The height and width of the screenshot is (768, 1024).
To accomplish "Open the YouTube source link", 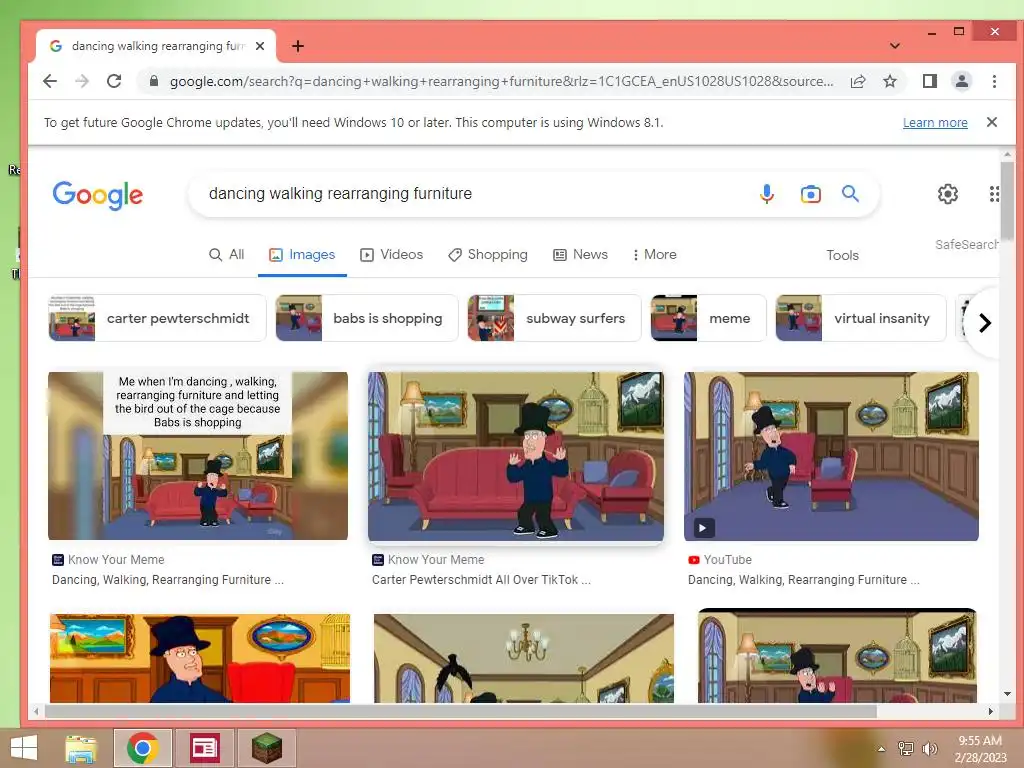I will click(x=720, y=560).
